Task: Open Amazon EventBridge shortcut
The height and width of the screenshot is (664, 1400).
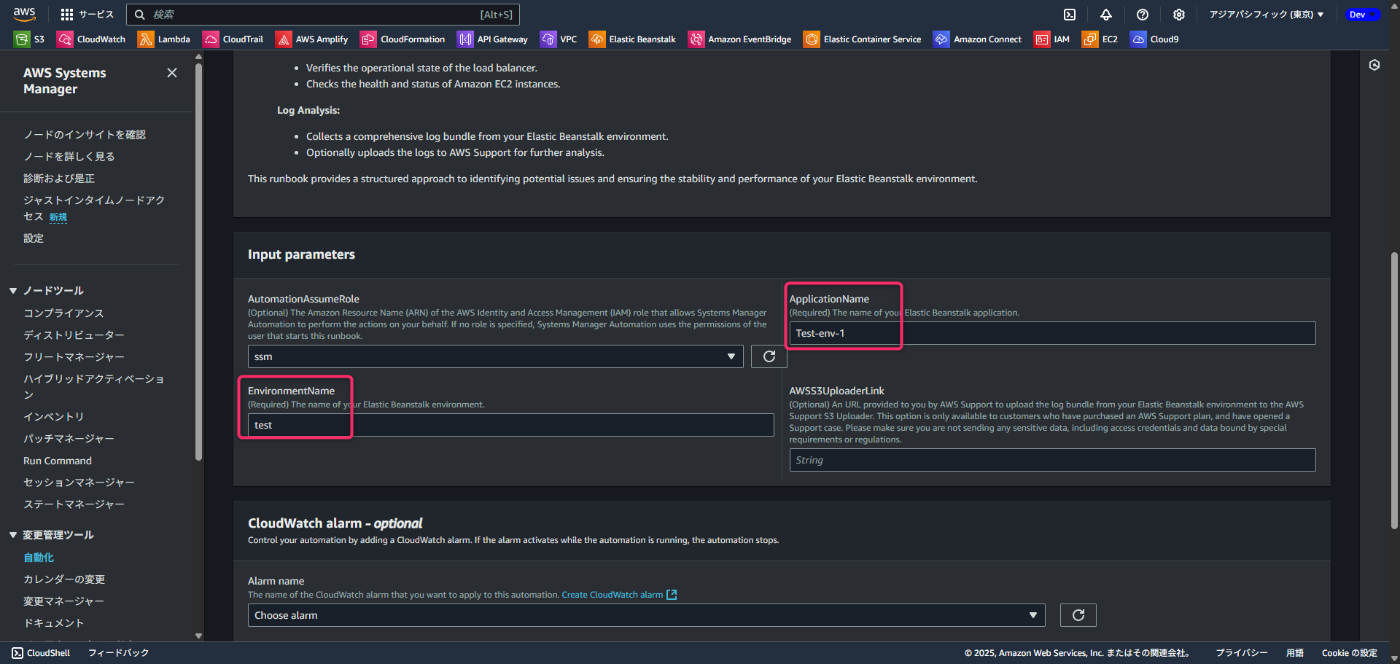Action: click(740, 40)
